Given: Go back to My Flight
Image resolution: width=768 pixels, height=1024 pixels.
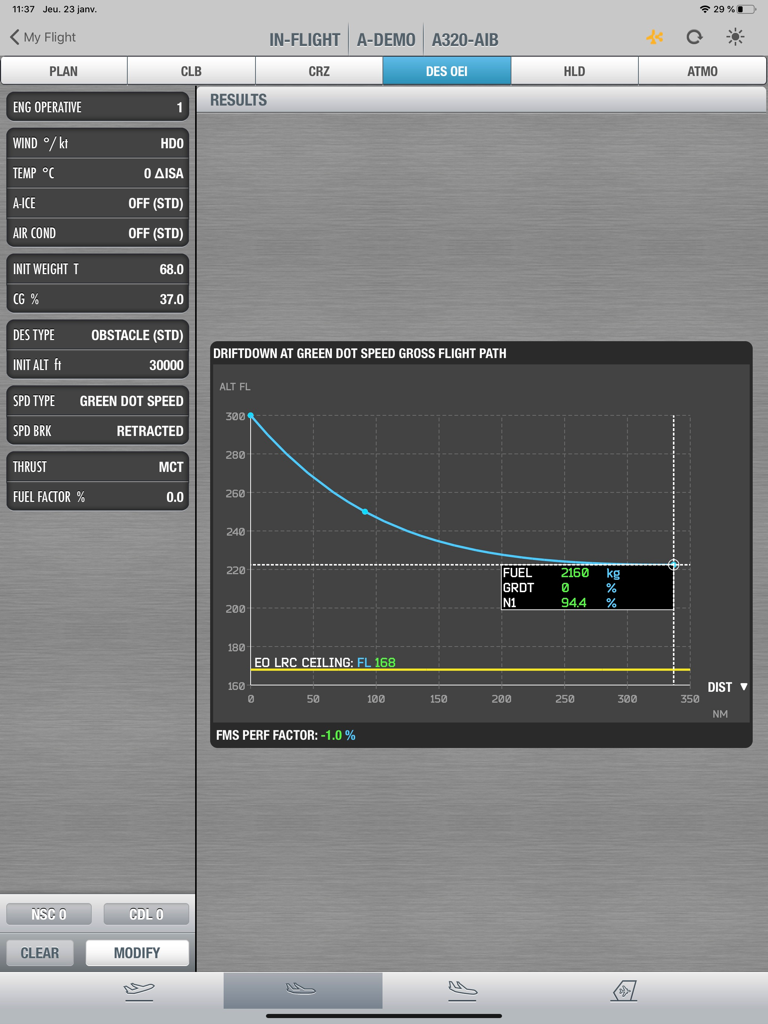Looking at the screenshot, I should coord(43,37).
